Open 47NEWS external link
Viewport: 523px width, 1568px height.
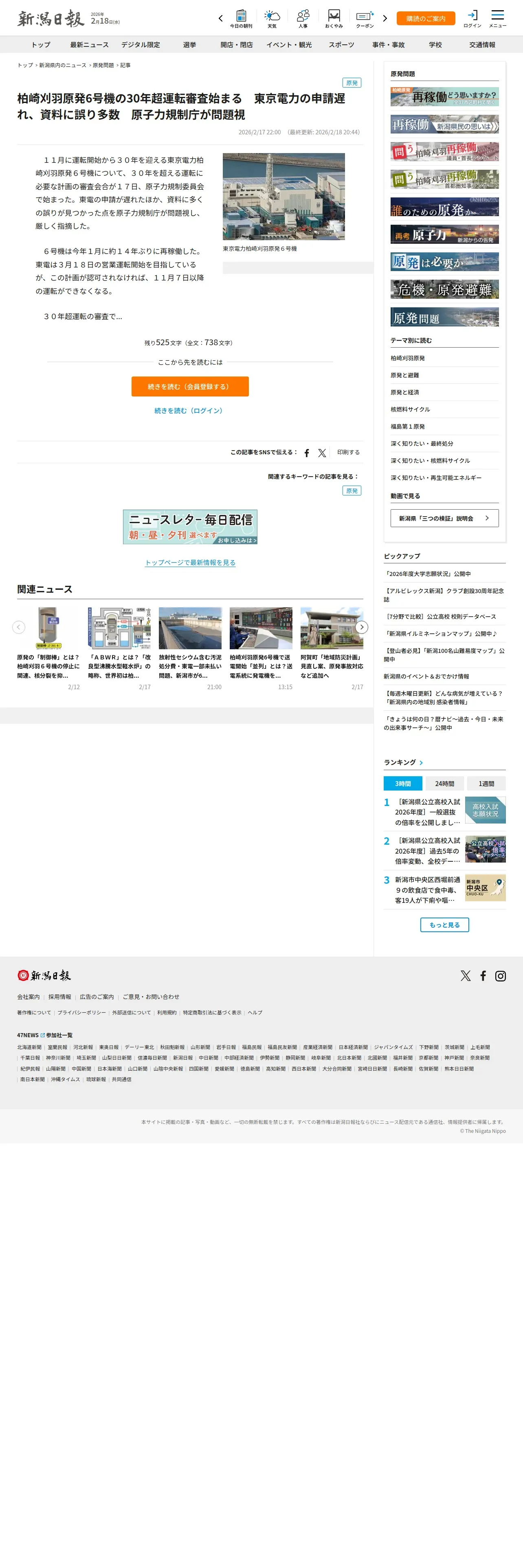tap(31, 1036)
